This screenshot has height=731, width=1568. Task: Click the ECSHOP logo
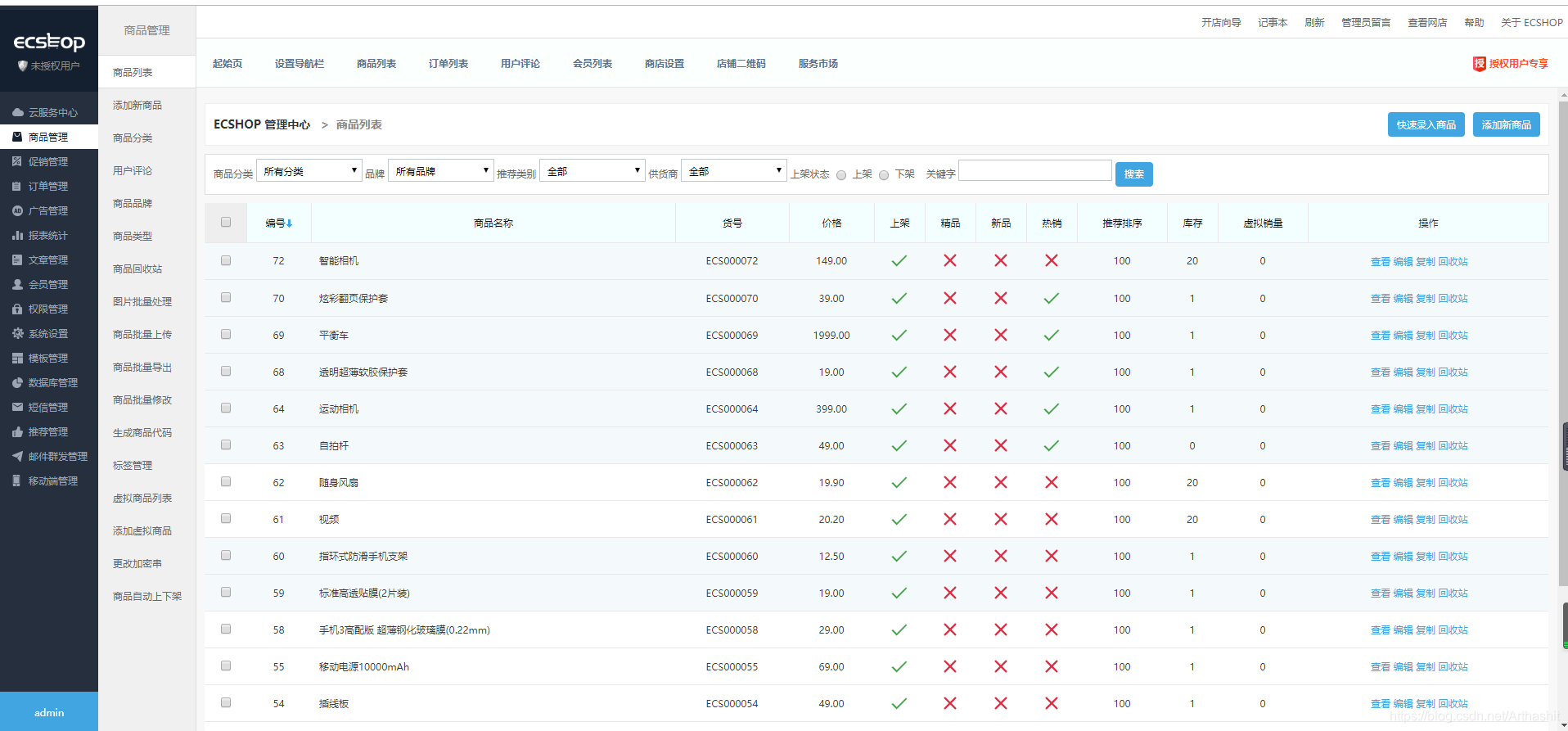coord(49,42)
